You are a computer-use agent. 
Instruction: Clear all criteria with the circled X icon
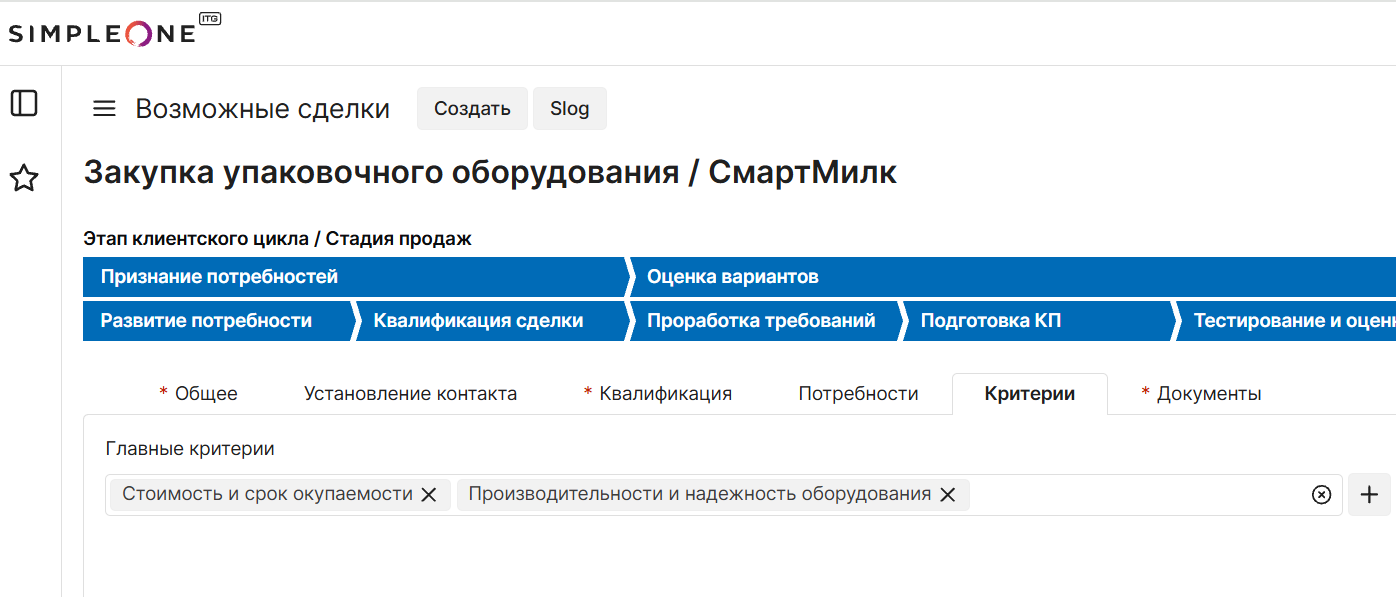pos(1322,495)
